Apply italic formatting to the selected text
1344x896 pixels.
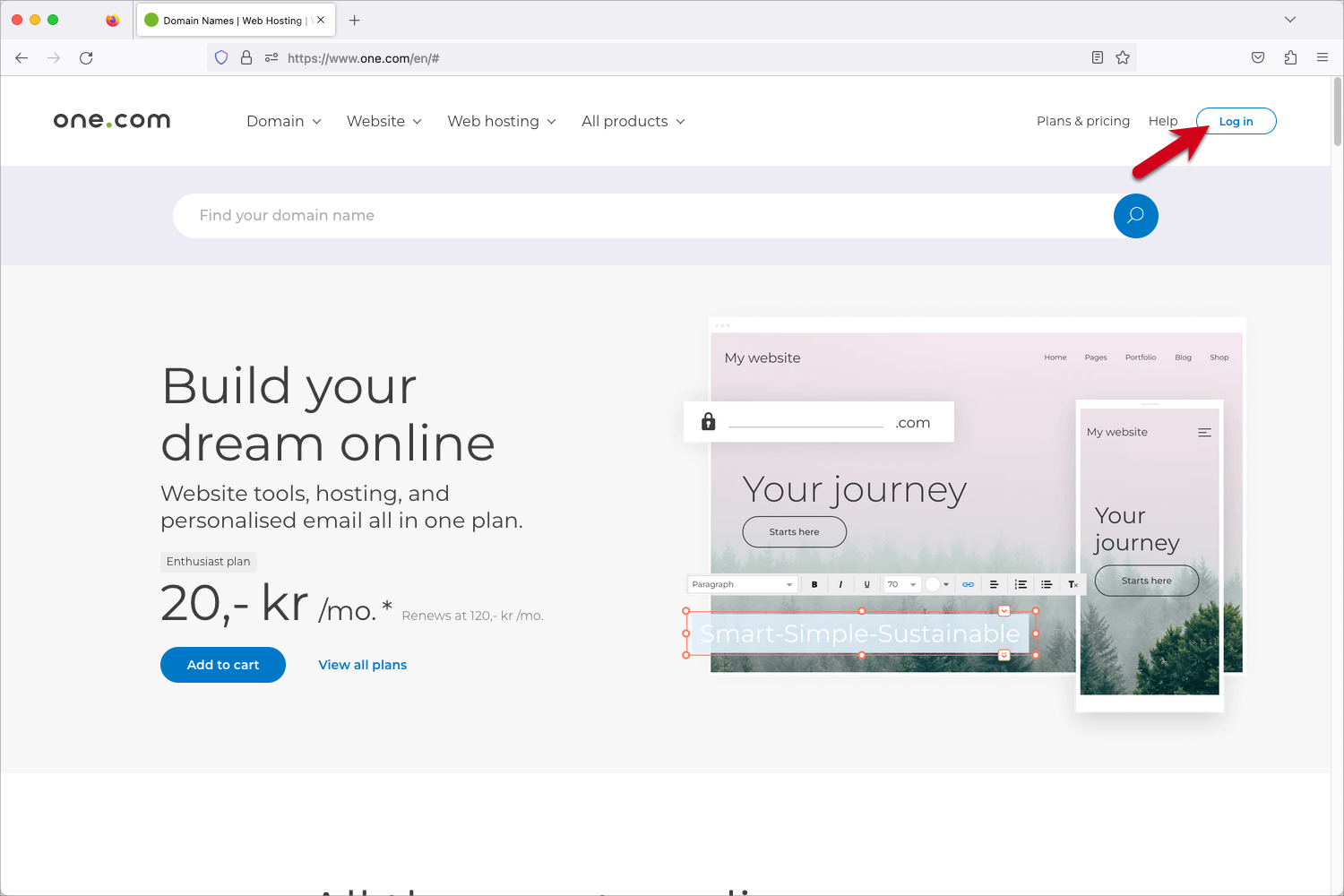(x=840, y=583)
